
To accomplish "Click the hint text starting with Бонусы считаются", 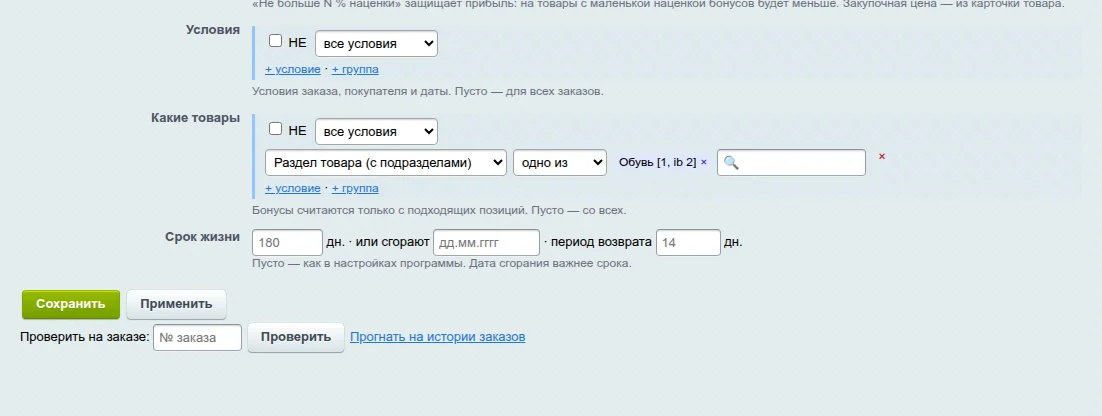I will [439, 210].
